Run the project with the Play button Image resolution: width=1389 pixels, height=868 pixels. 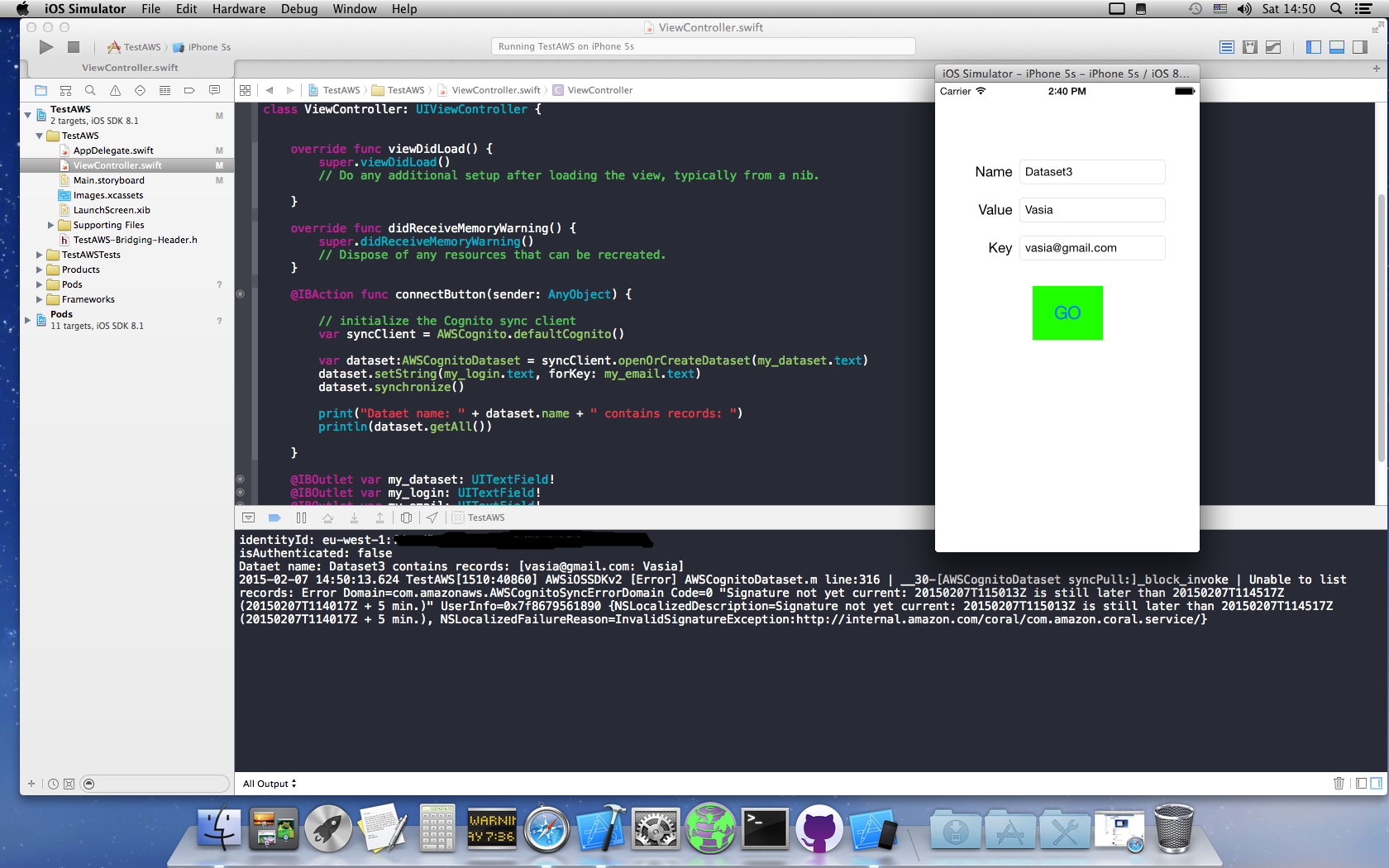pos(46,47)
